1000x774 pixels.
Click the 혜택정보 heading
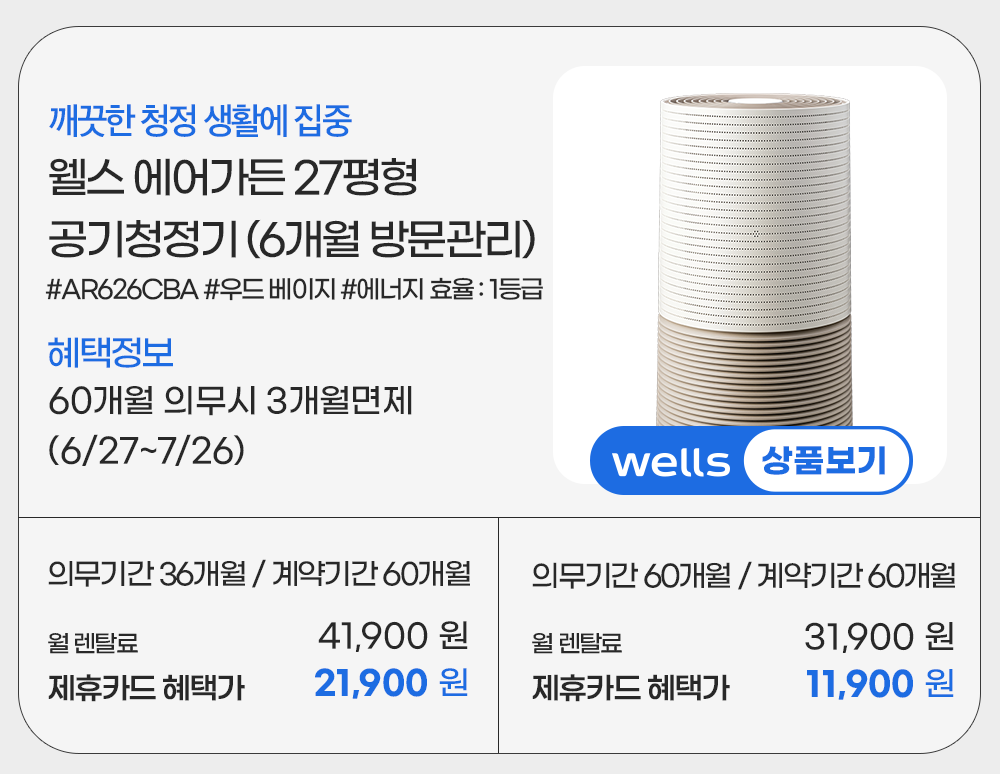(111, 353)
